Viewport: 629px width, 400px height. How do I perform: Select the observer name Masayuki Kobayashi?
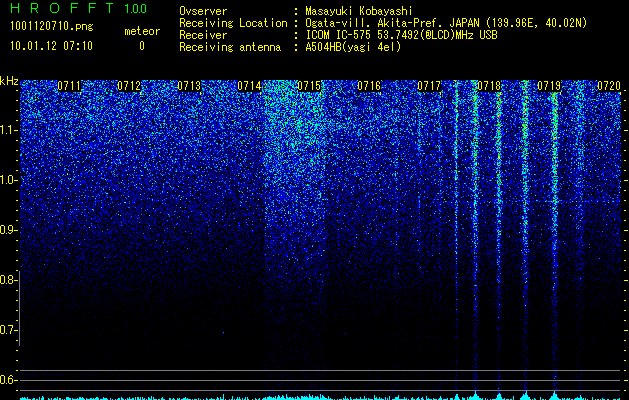pyautogui.click(x=359, y=11)
